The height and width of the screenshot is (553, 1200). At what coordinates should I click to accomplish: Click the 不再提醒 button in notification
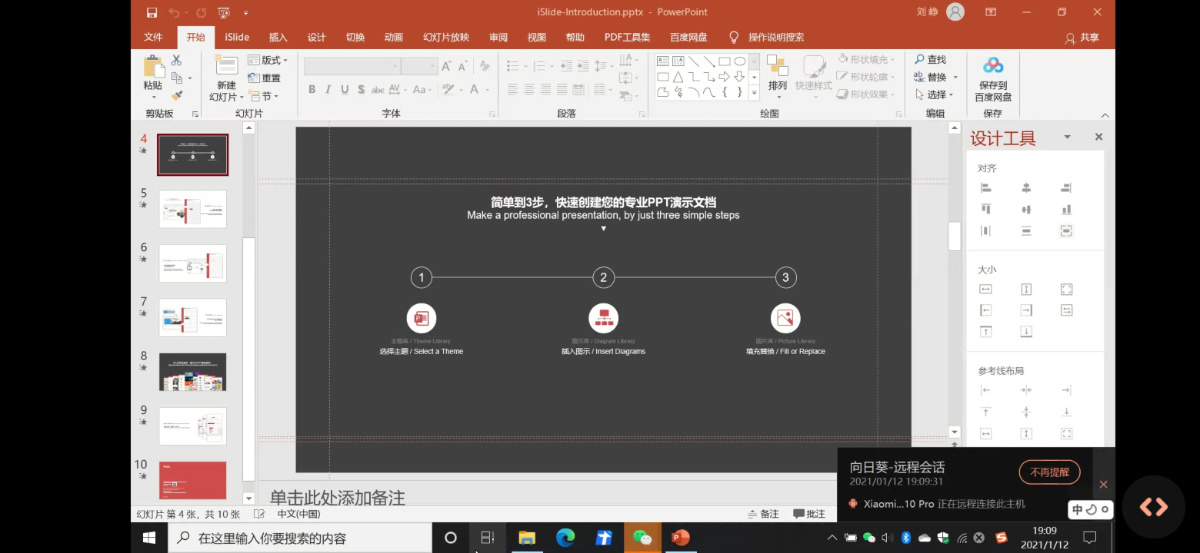click(x=1049, y=472)
